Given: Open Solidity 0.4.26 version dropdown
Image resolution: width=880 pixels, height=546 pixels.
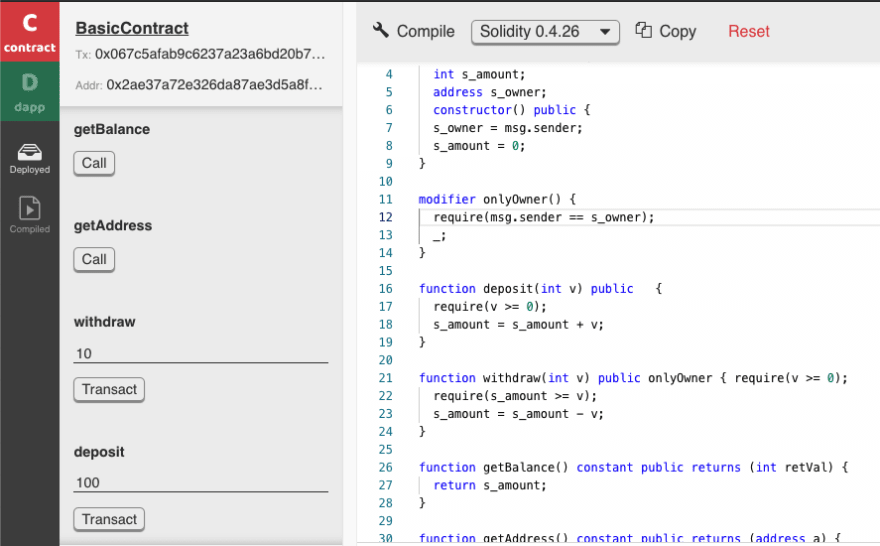Looking at the screenshot, I should point(545,32).
